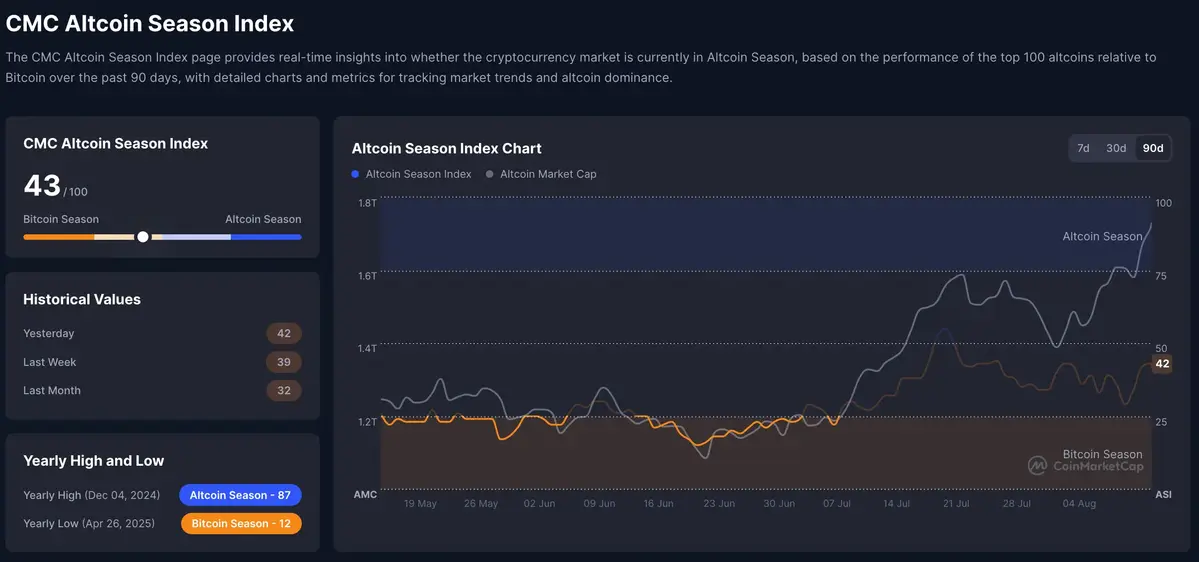Toggle Altcoin Market Cap legend series
This screenshot has height=562, width=1199.
tap(541, 174)
